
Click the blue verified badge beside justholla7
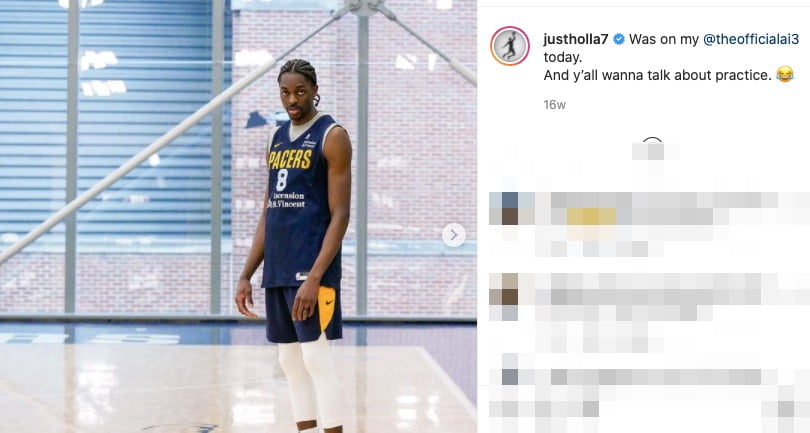pos(619,39)
